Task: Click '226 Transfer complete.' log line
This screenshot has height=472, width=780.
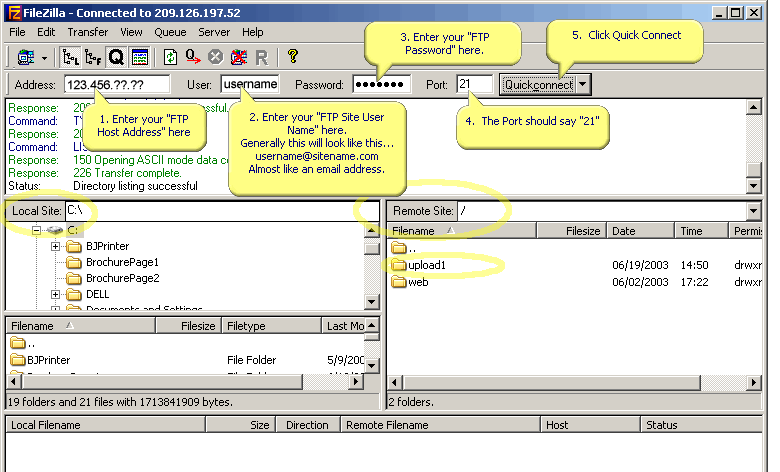Action: coord(127,173)
